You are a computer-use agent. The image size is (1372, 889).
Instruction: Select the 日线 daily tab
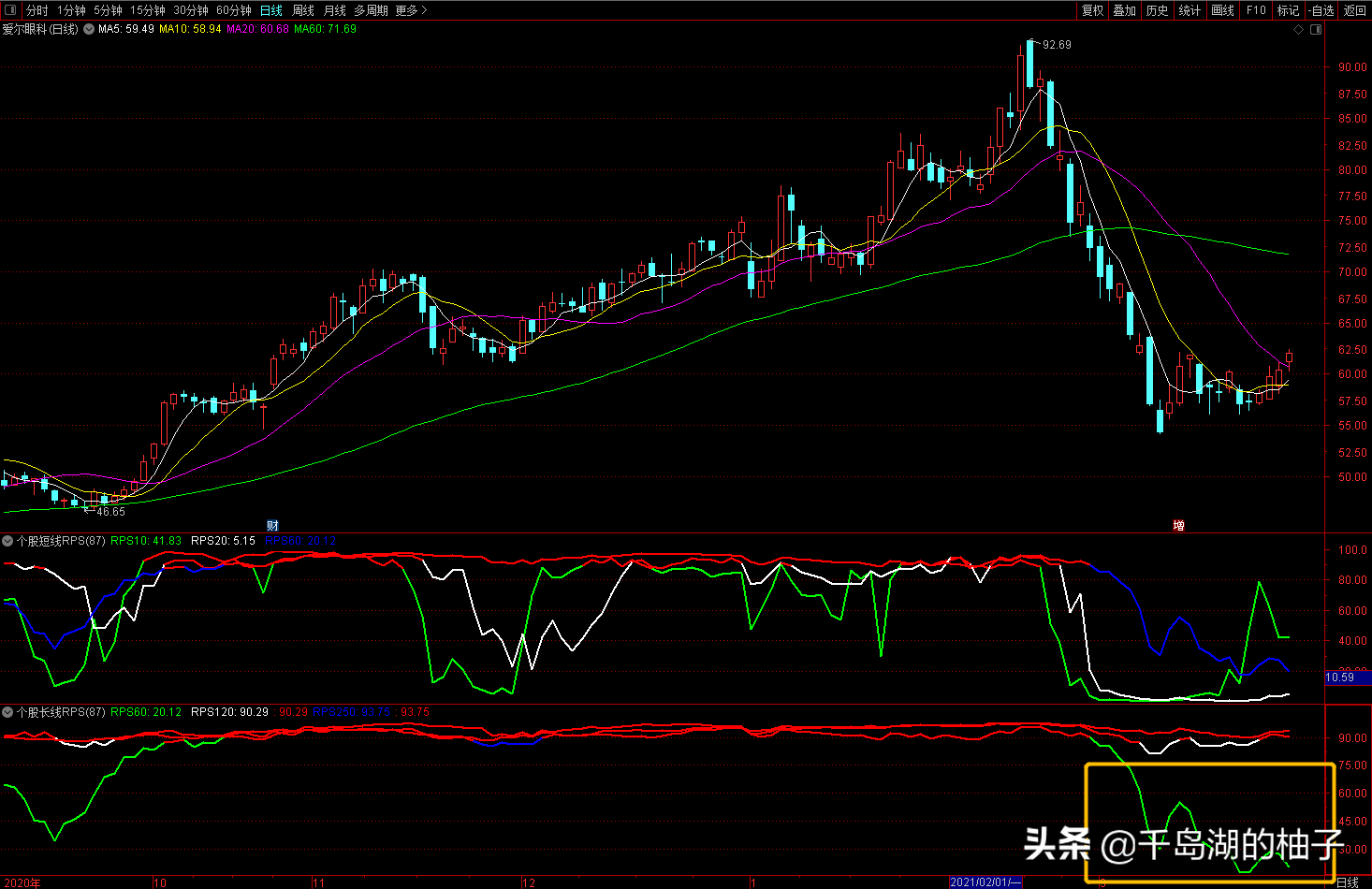coord(271,10)
